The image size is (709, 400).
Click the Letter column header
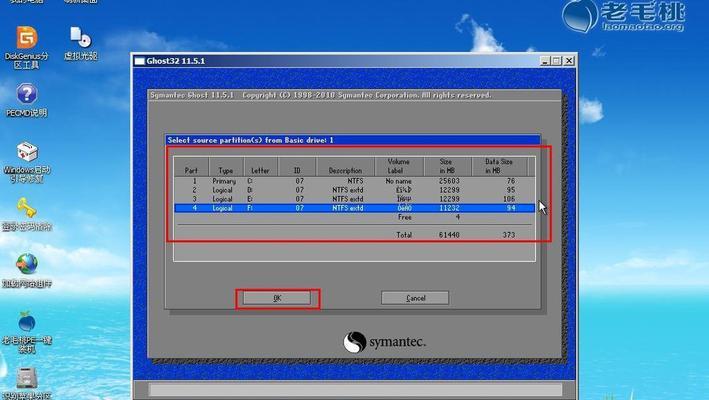pos(261,166)
